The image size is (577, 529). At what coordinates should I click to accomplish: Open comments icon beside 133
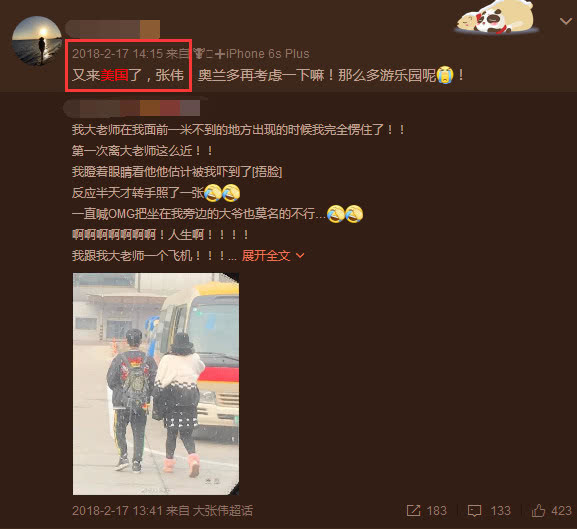(474, 511)
